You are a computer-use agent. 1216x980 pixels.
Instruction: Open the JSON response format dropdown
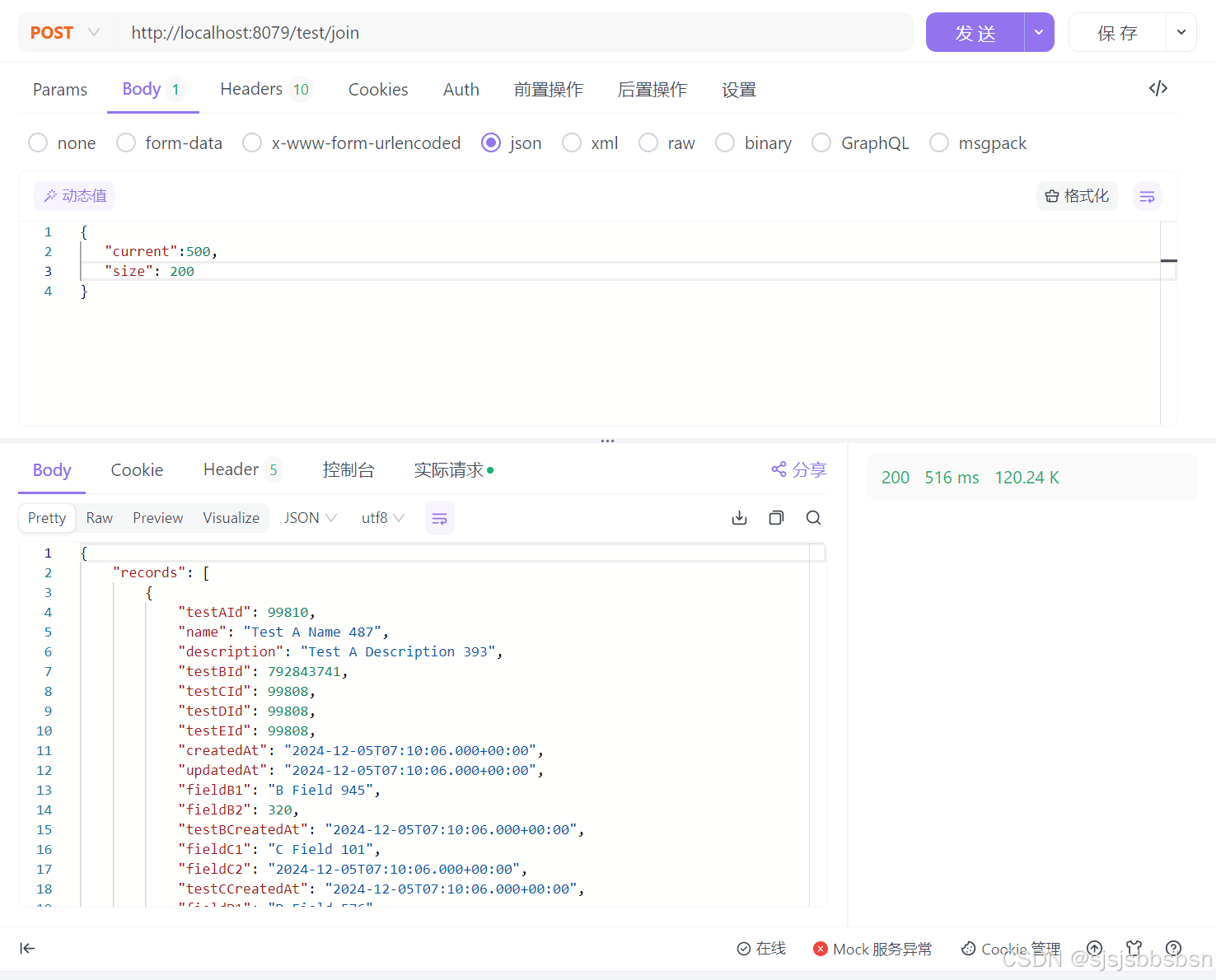click(x=310, y=518)
